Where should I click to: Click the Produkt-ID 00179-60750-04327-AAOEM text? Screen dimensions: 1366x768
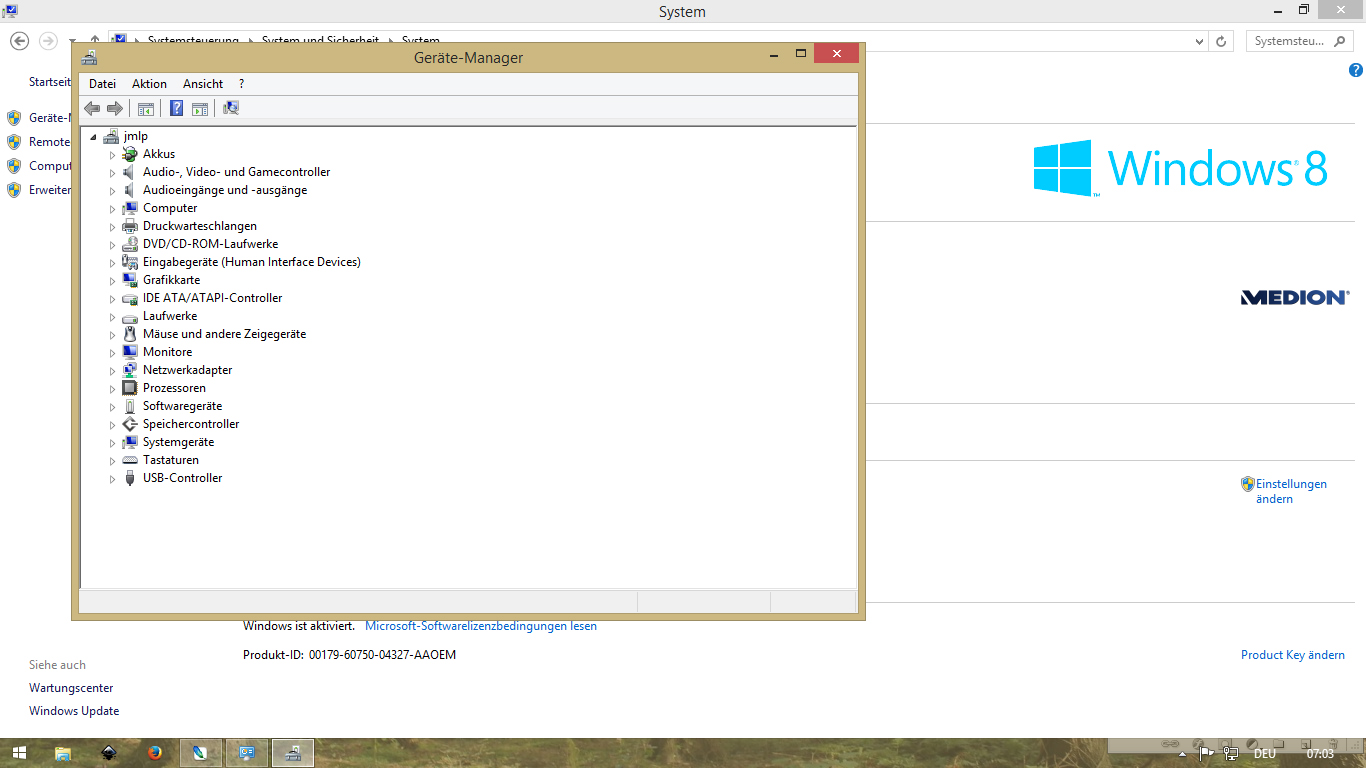(349, 655)
